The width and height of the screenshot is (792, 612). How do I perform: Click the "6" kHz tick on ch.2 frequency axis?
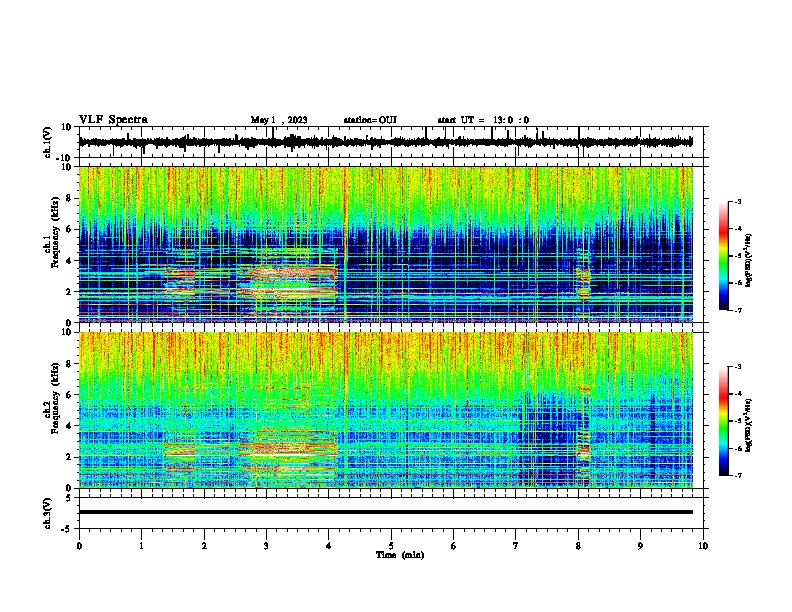tap(69, 395)
